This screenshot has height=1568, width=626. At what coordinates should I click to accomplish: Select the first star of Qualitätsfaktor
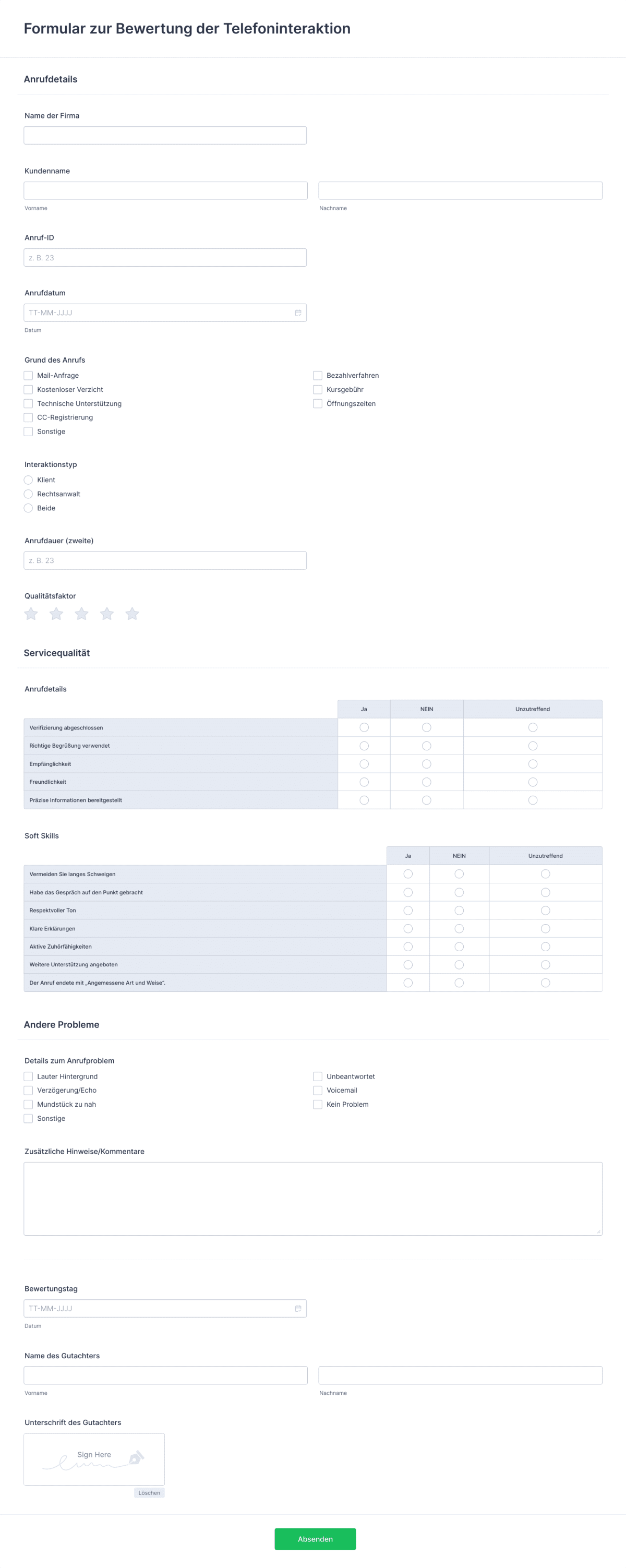[x=31, y=614]
